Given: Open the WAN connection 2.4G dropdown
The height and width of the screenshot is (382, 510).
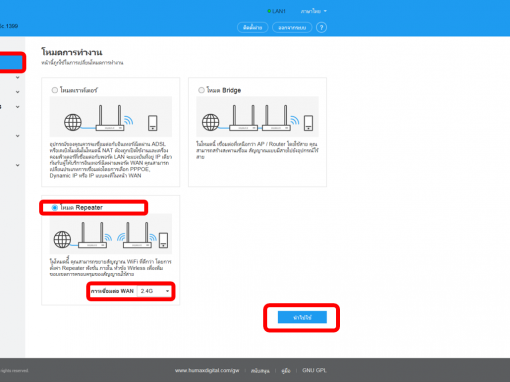Looking at the screenshot, I should [x=155, y=291].
